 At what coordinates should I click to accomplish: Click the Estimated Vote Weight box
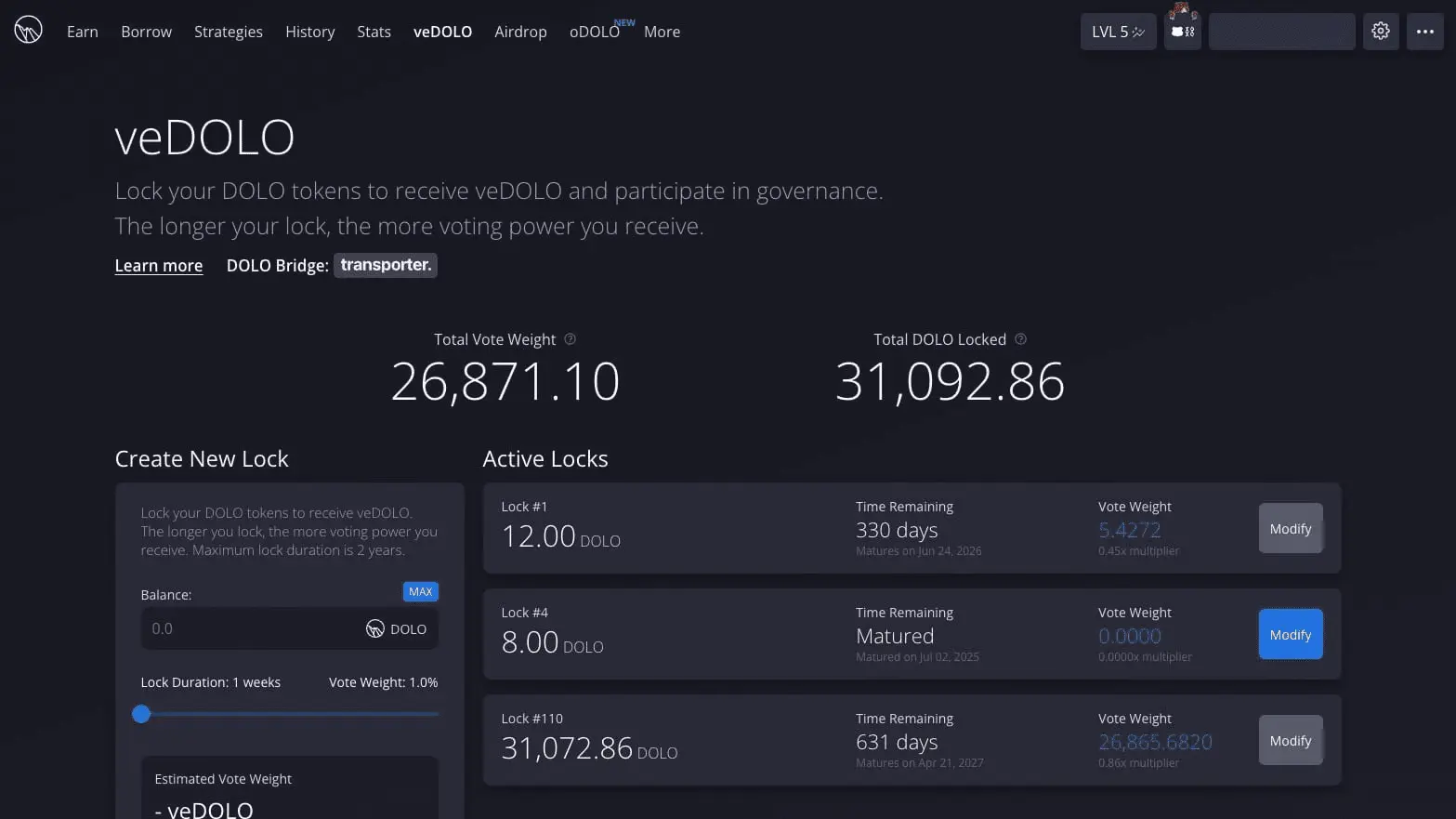pos(290,788)
